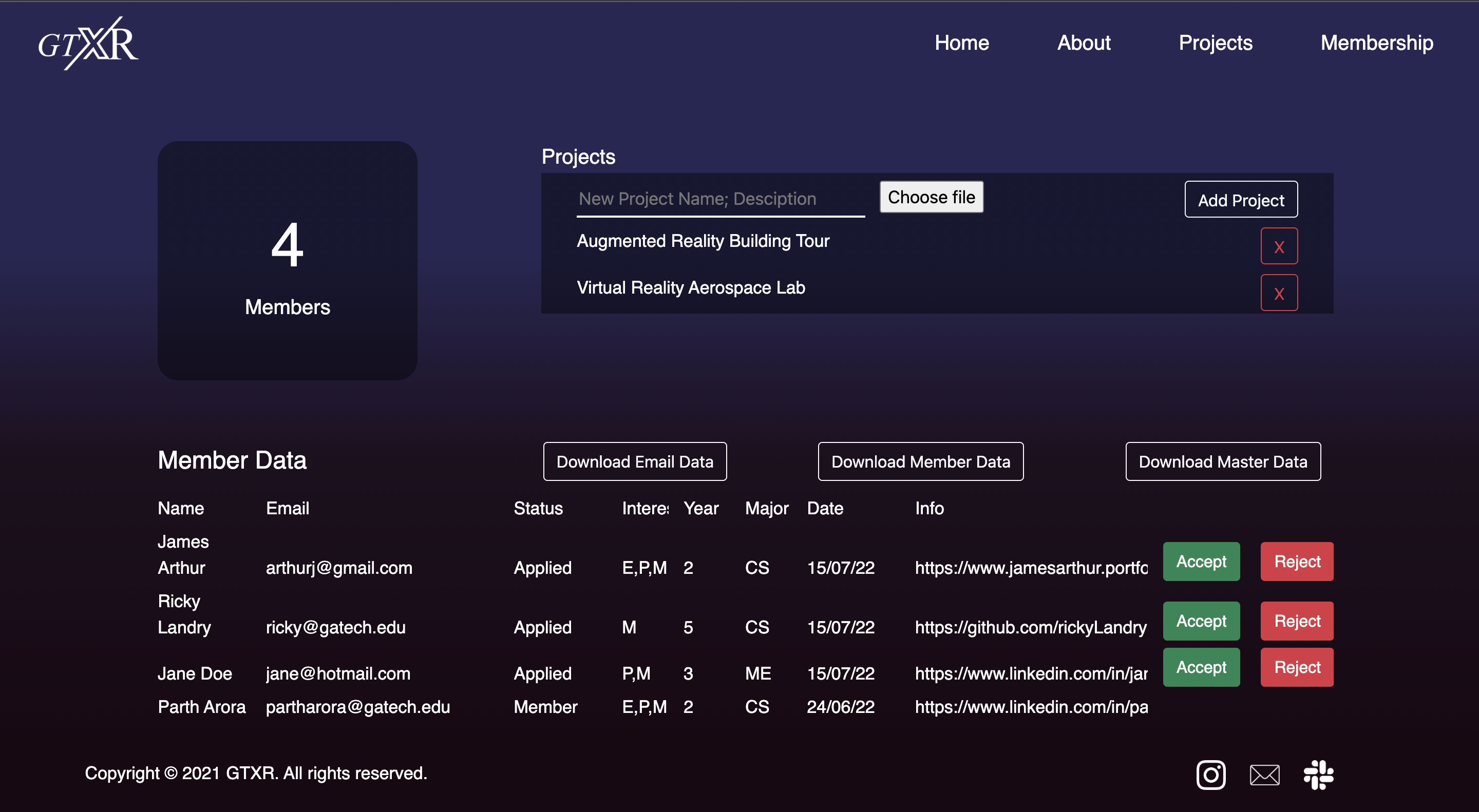Screen dimensions: 1479x812
Task: Download Email Data
Action: tap(634, 461)
